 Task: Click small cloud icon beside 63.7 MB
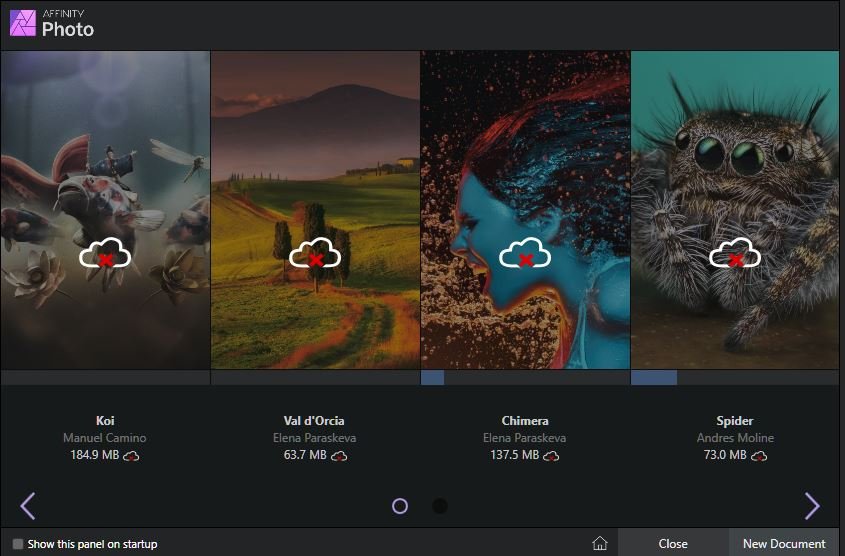coord(339,456)
